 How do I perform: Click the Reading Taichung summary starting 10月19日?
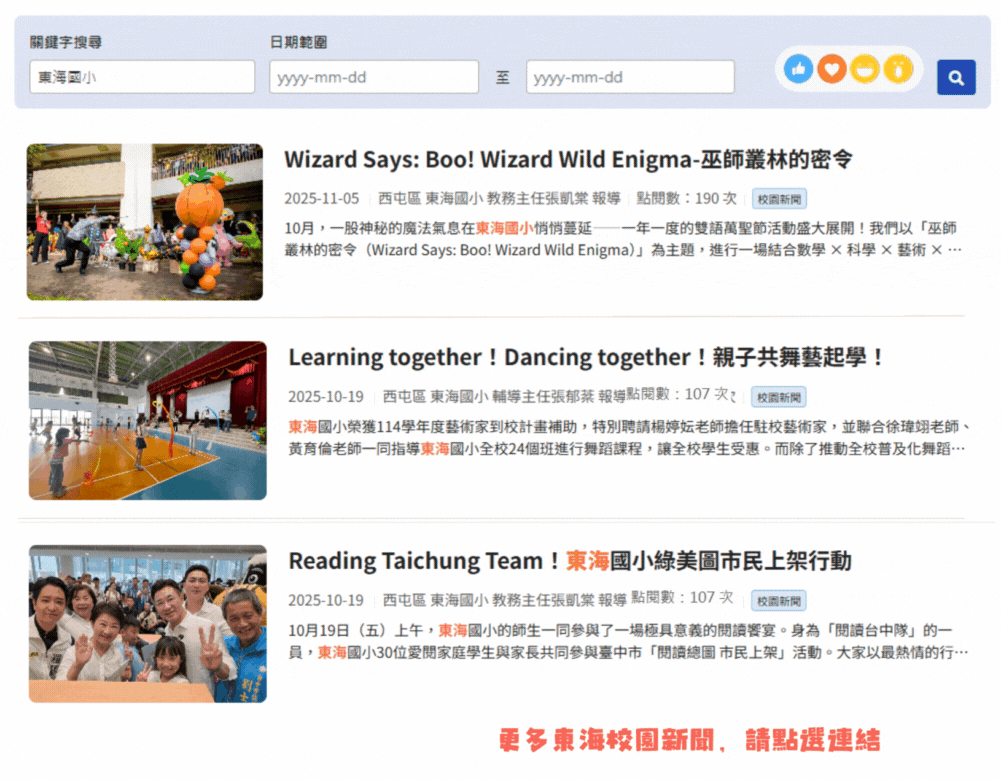pyautogui.click(x=627, y=641)
